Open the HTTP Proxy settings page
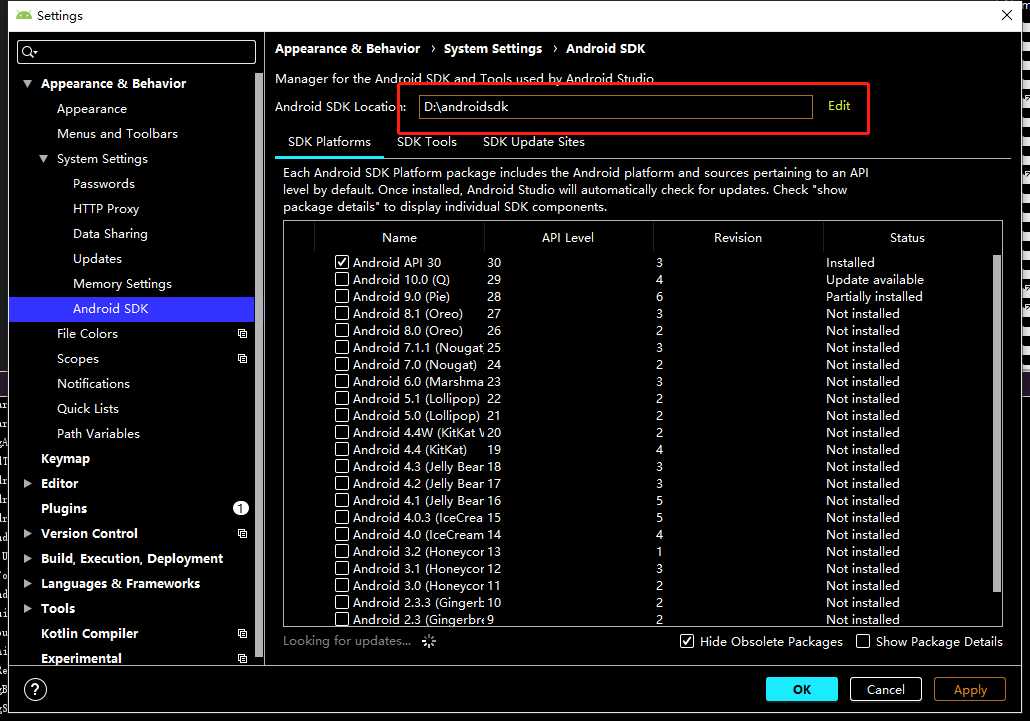1030x721 pixels. click(106, 209)
